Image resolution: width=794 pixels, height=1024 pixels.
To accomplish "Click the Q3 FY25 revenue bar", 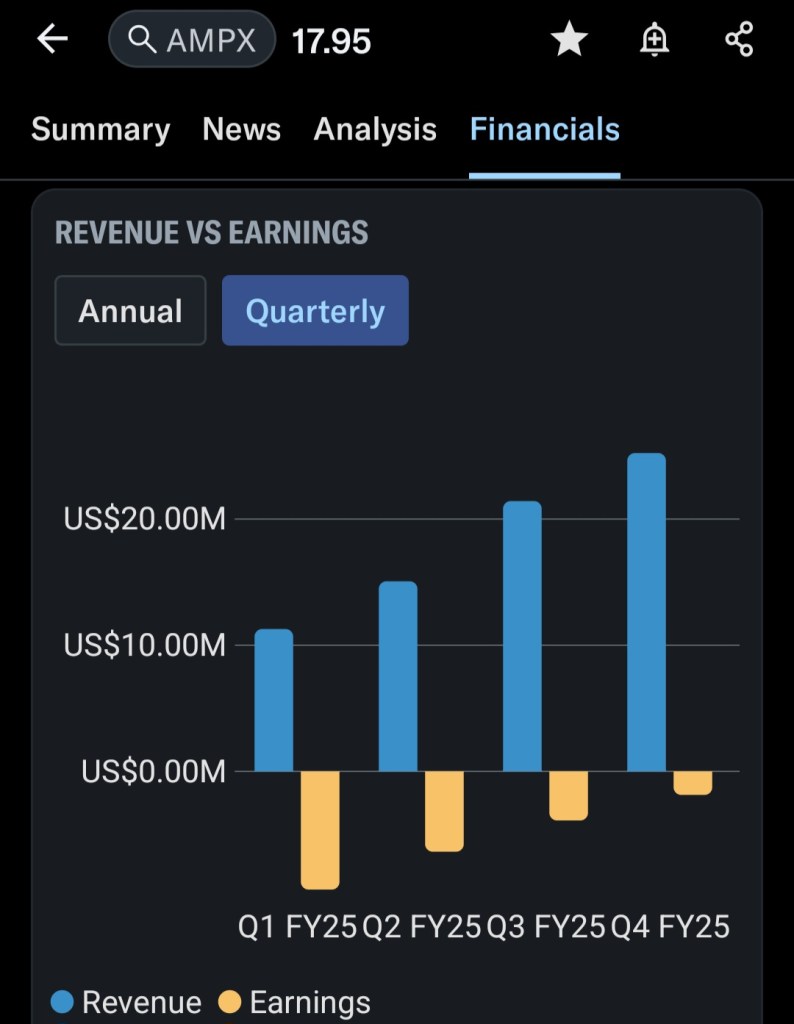I will pos(522,636).
